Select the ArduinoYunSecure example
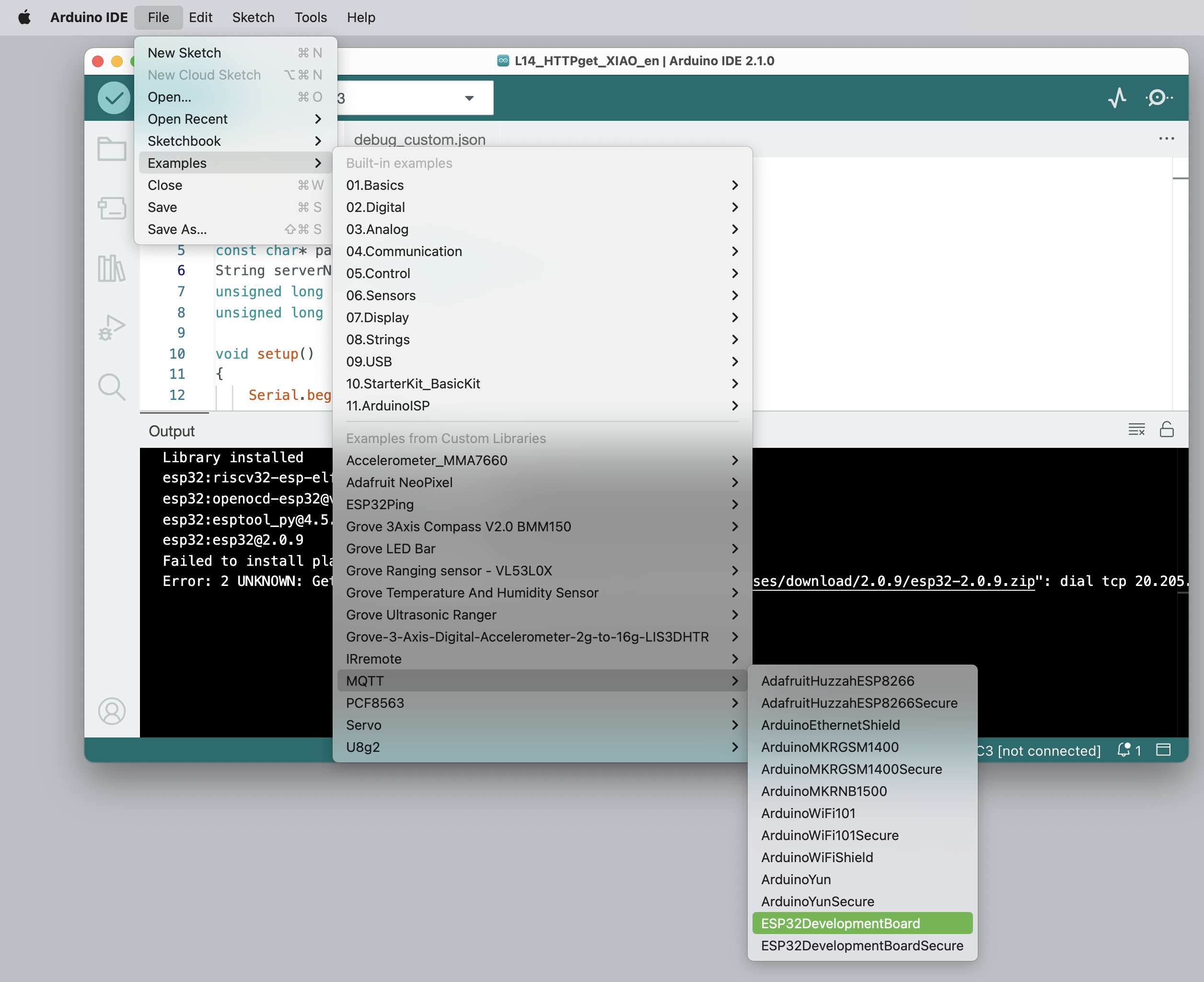The width and height of the screenshot is (1204, 982). (862, 901)
